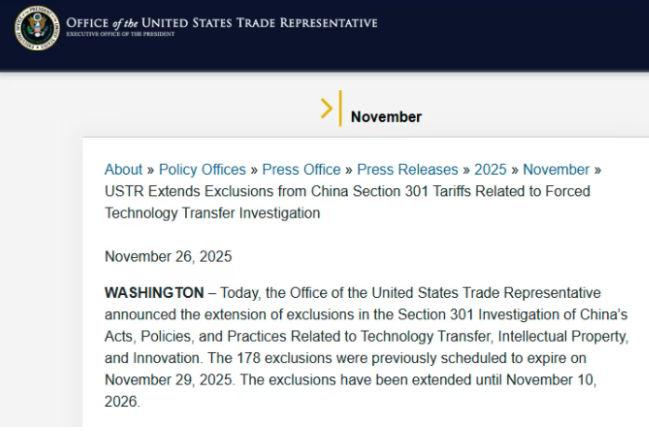Select the 2025 breadcrumb link

490,170
